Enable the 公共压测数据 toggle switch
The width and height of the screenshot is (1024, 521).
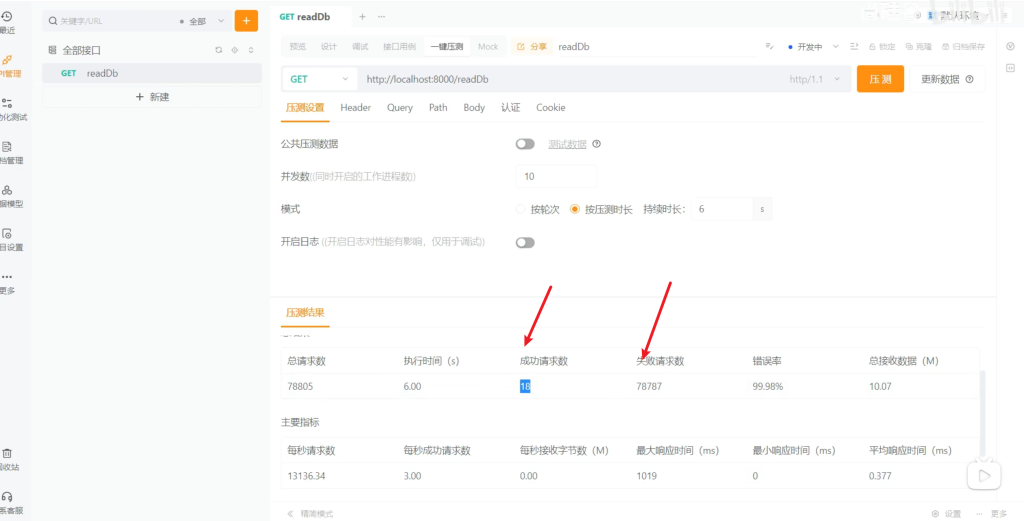coord(525,144)
